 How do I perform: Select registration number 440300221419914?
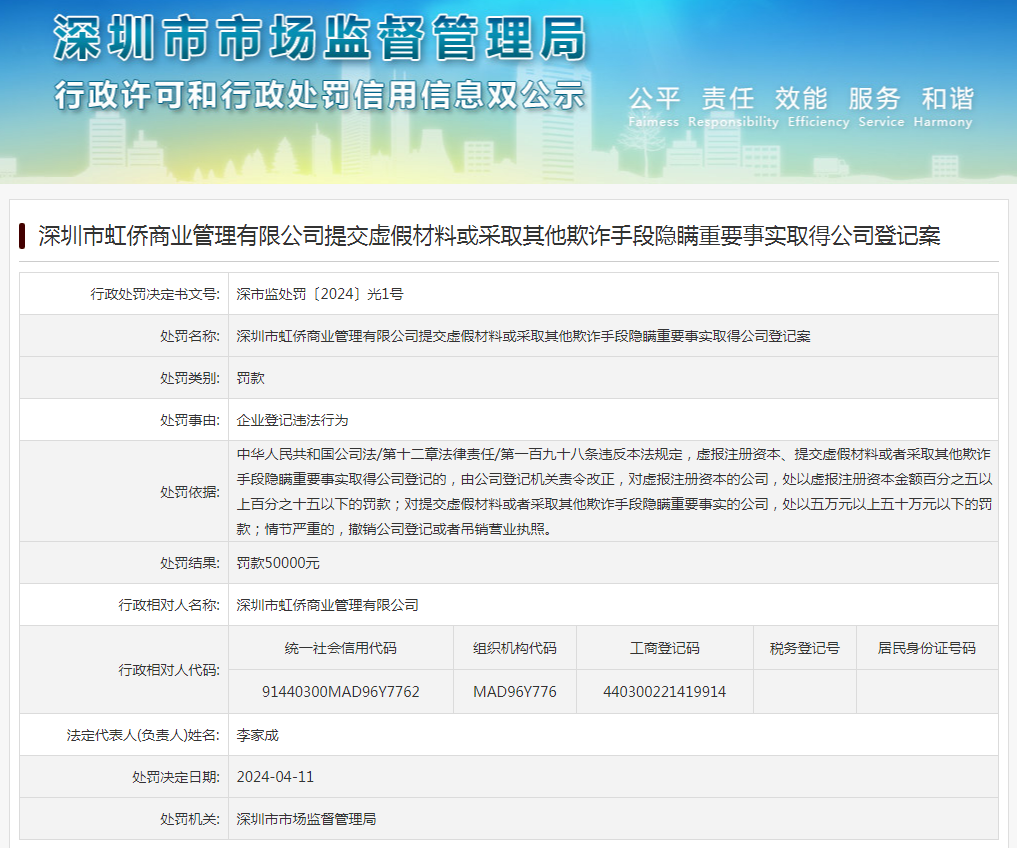coord(664,692)
